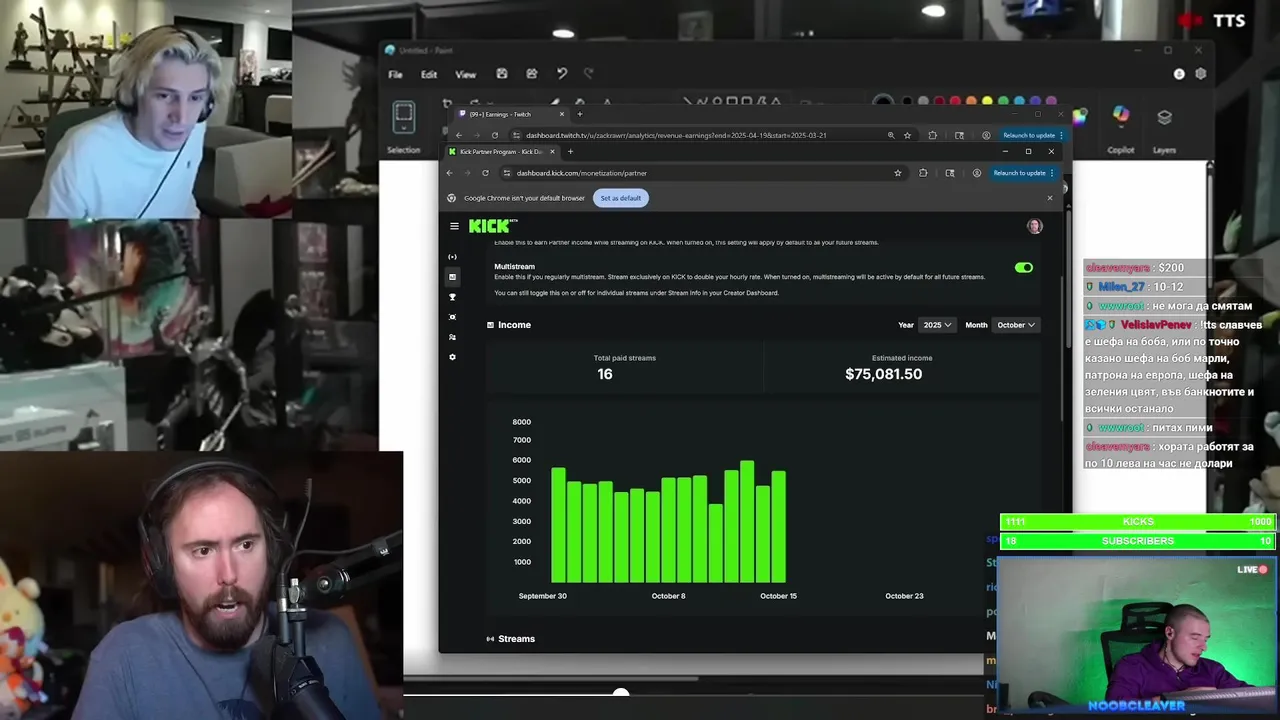
Task: Close the Kick Partner Program tab
Action: pos(552,152)
